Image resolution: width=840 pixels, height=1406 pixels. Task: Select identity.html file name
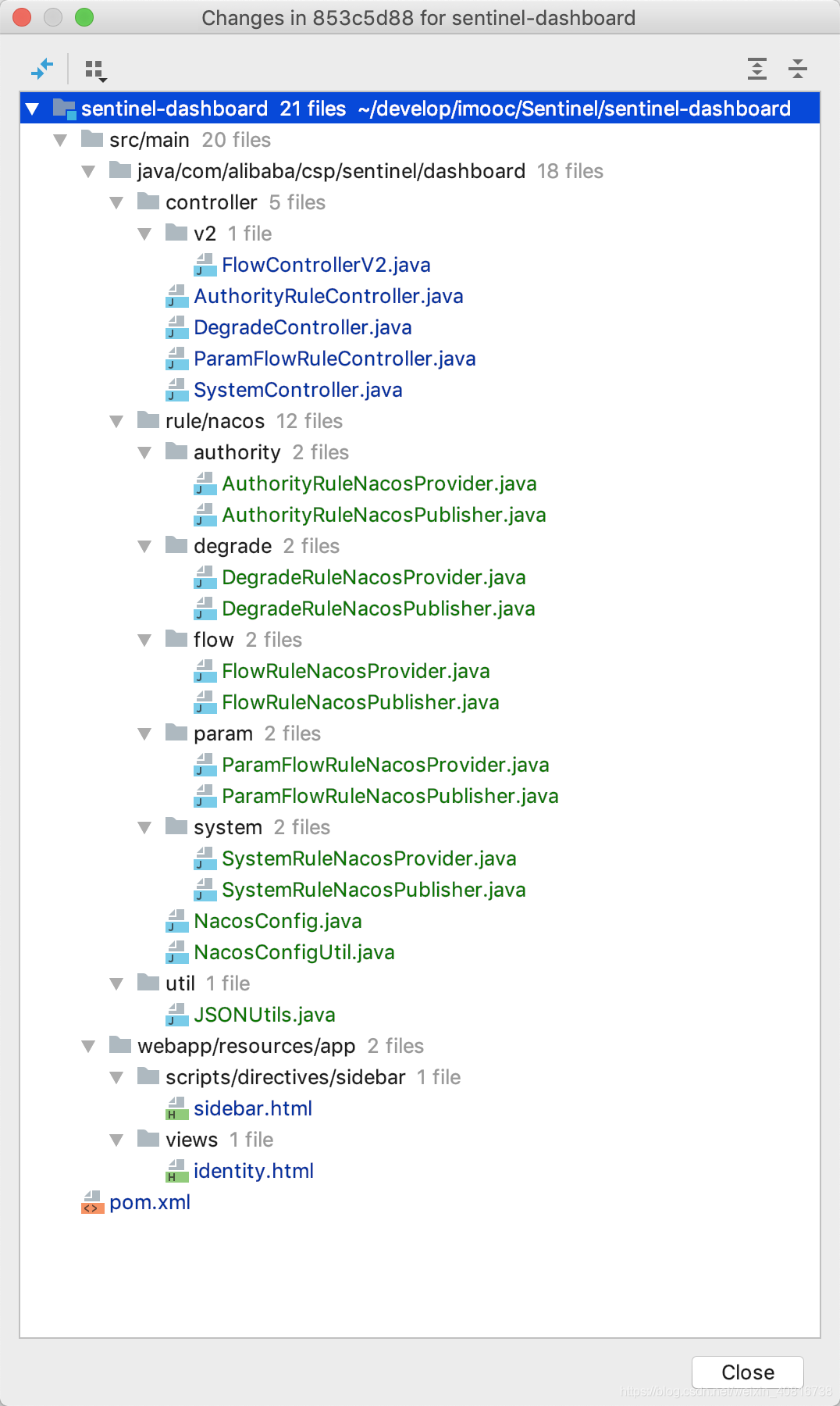tap(254, 1171)
